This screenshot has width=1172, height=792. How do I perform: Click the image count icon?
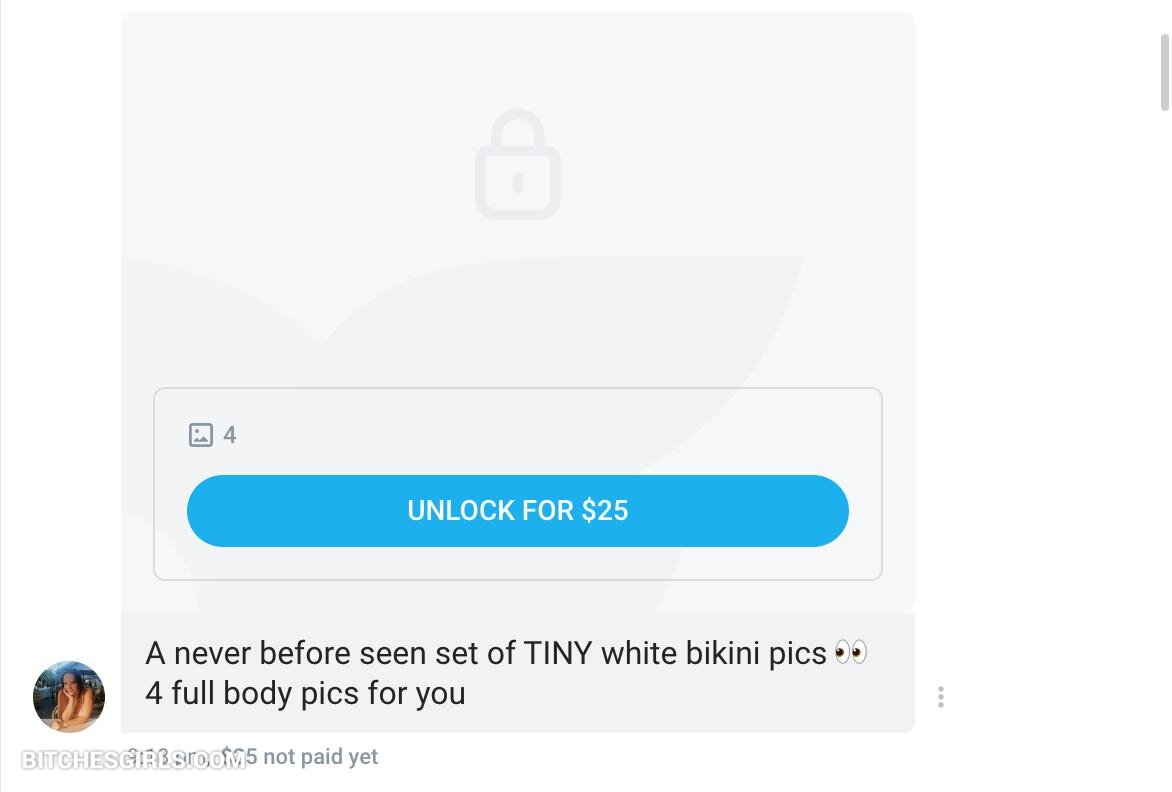click(x=200, y=435)
